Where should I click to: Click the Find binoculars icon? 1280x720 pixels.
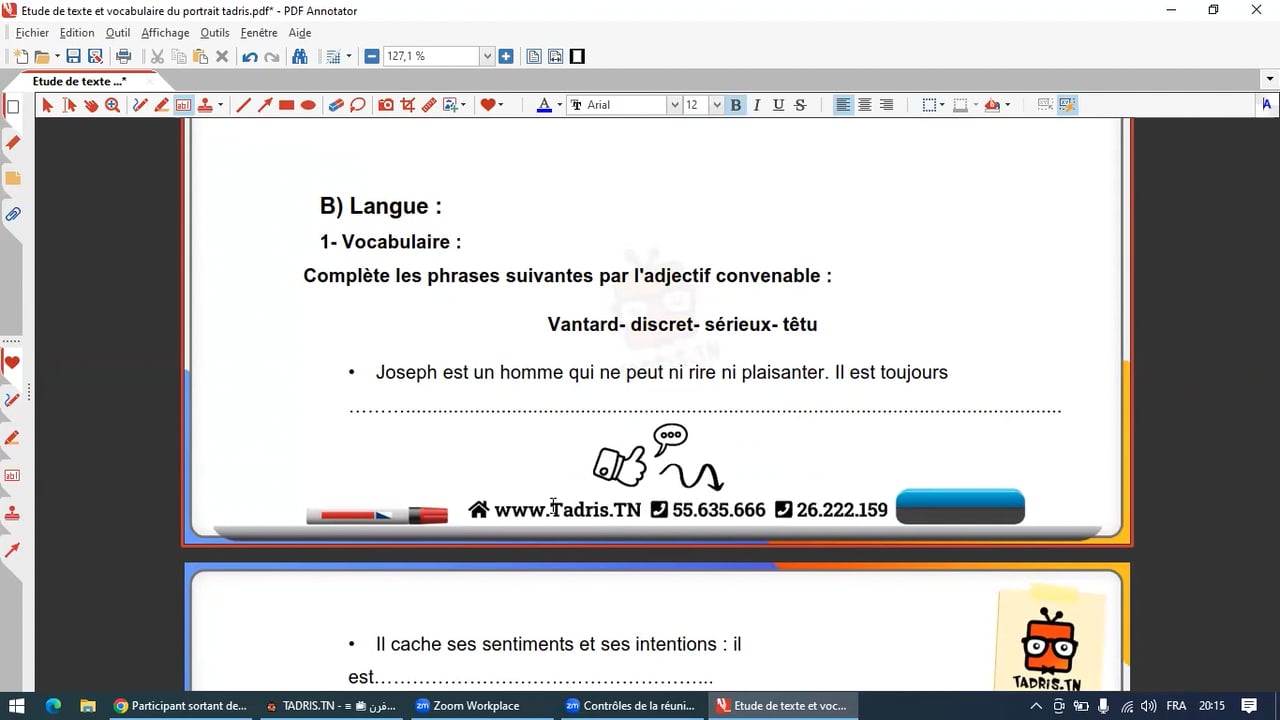pos(299,57)
